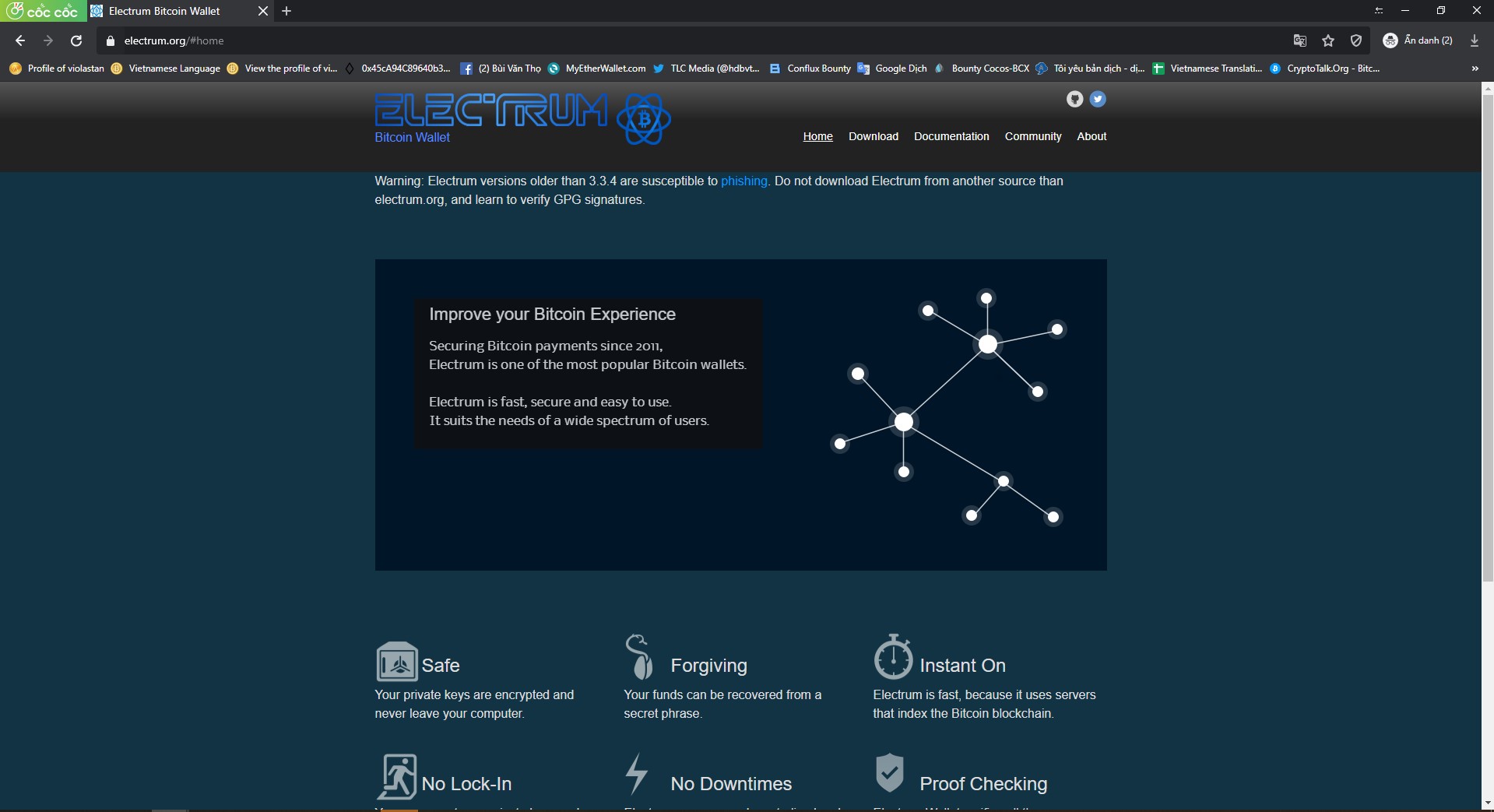Screen dimensions: 1494x812
Task: Open the About navigation link
Action: [1091, 136]
